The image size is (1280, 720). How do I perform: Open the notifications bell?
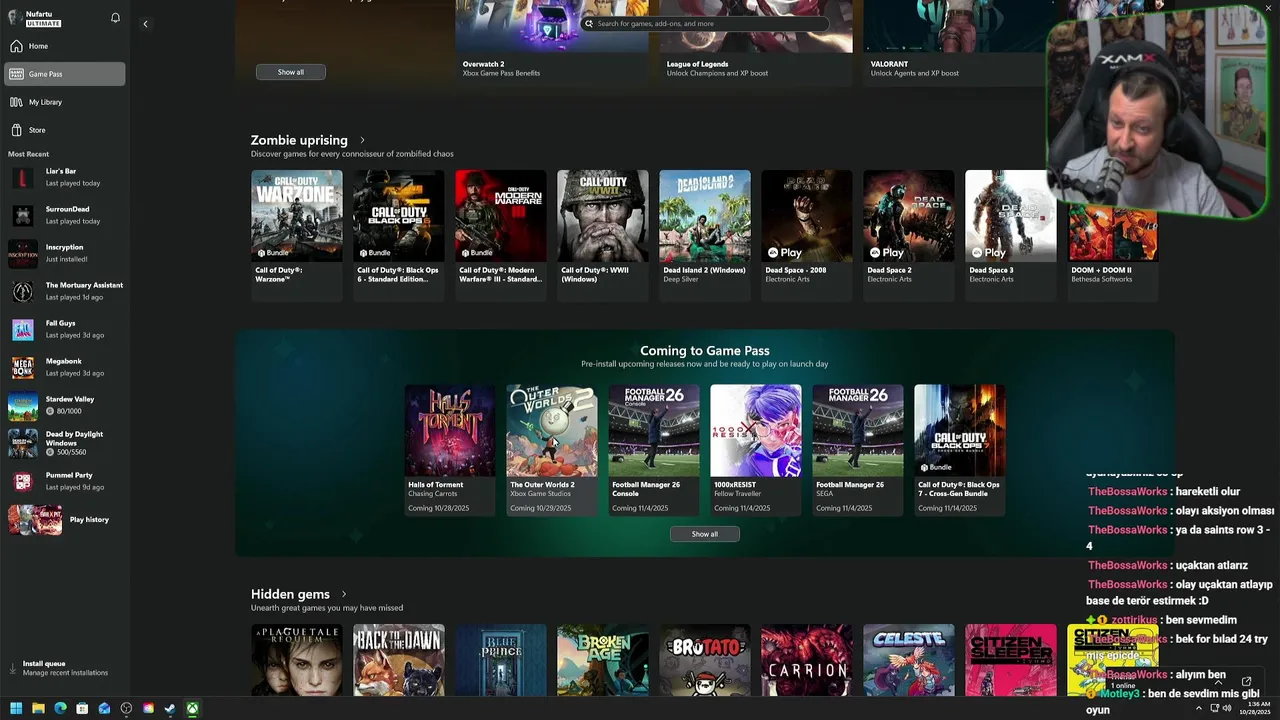(x=115, y=18)
